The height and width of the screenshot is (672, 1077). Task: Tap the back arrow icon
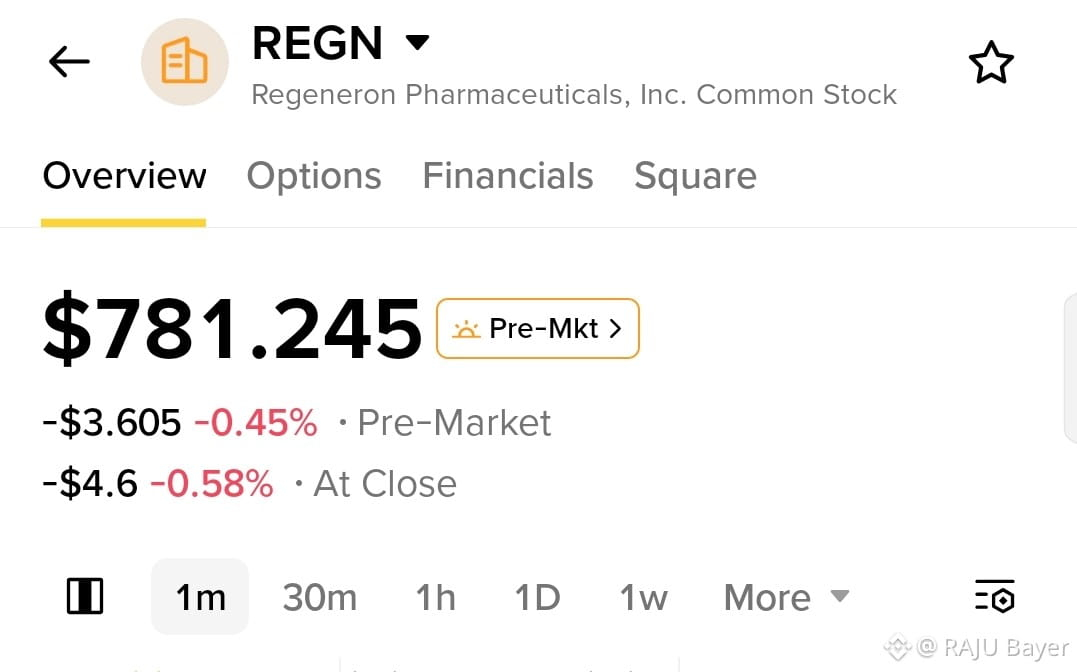tap(69, 62)
